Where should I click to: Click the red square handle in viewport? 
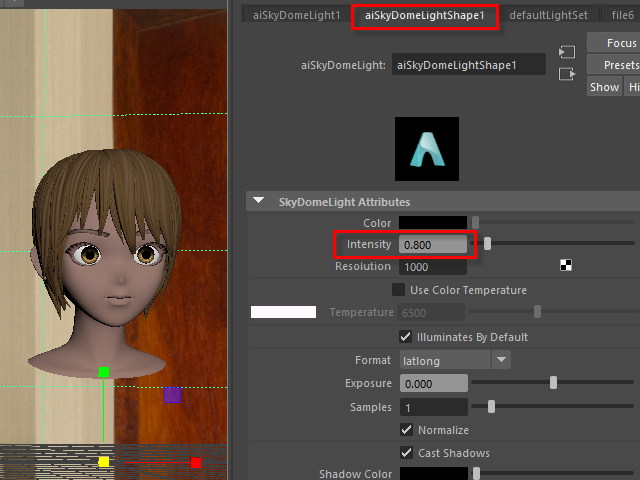[196, 462]
